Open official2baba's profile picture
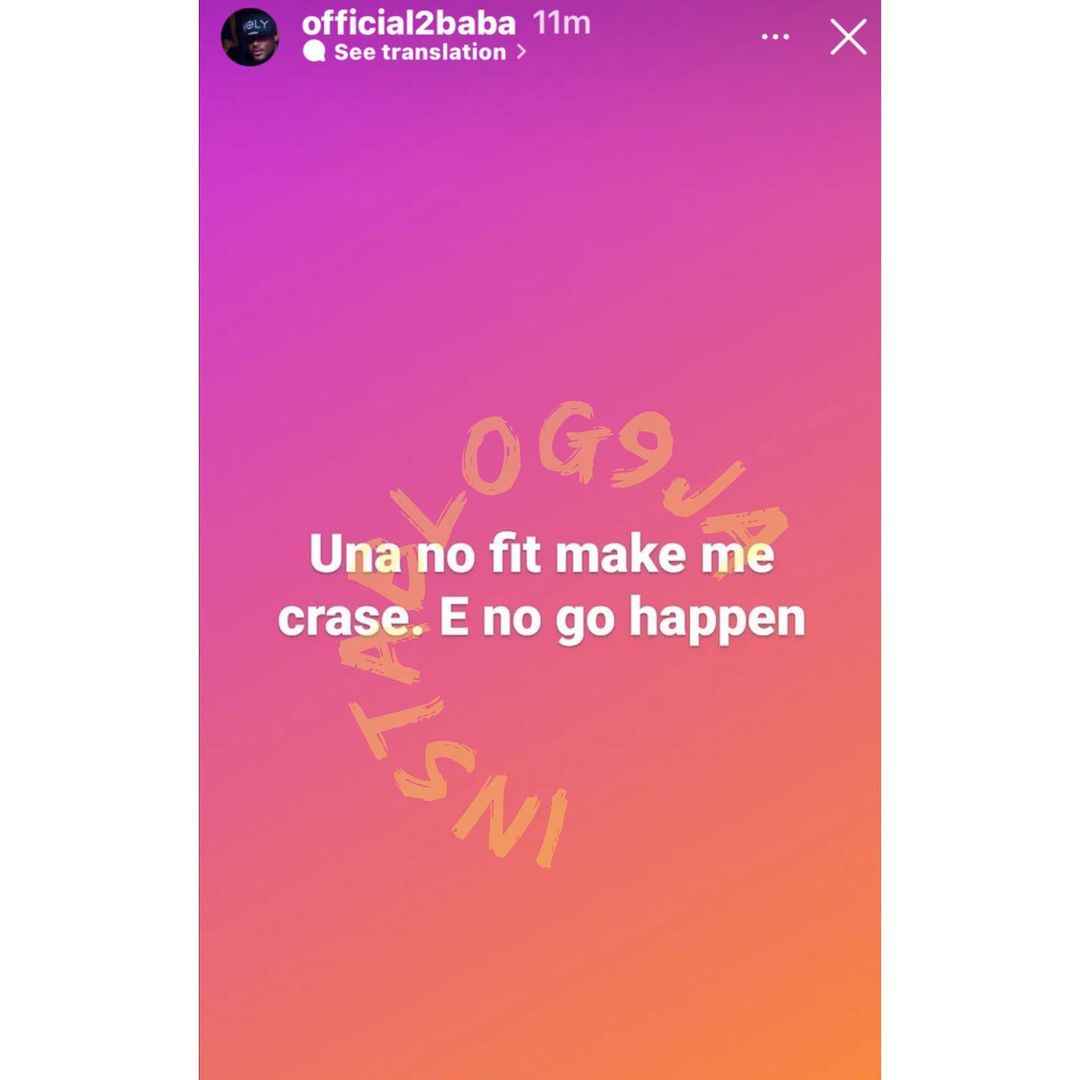The height and width of the screenshot is (1080, 1080). pyautogui.click(x=250, y=37)
